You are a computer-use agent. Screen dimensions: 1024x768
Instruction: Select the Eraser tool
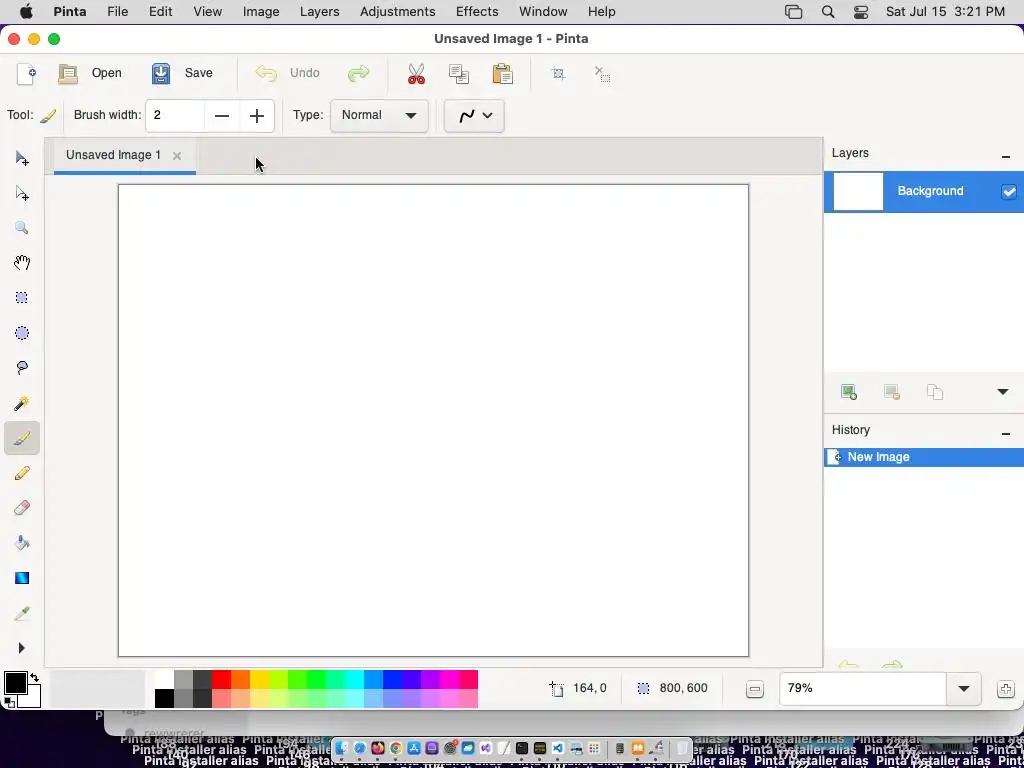tap(22, 508)
